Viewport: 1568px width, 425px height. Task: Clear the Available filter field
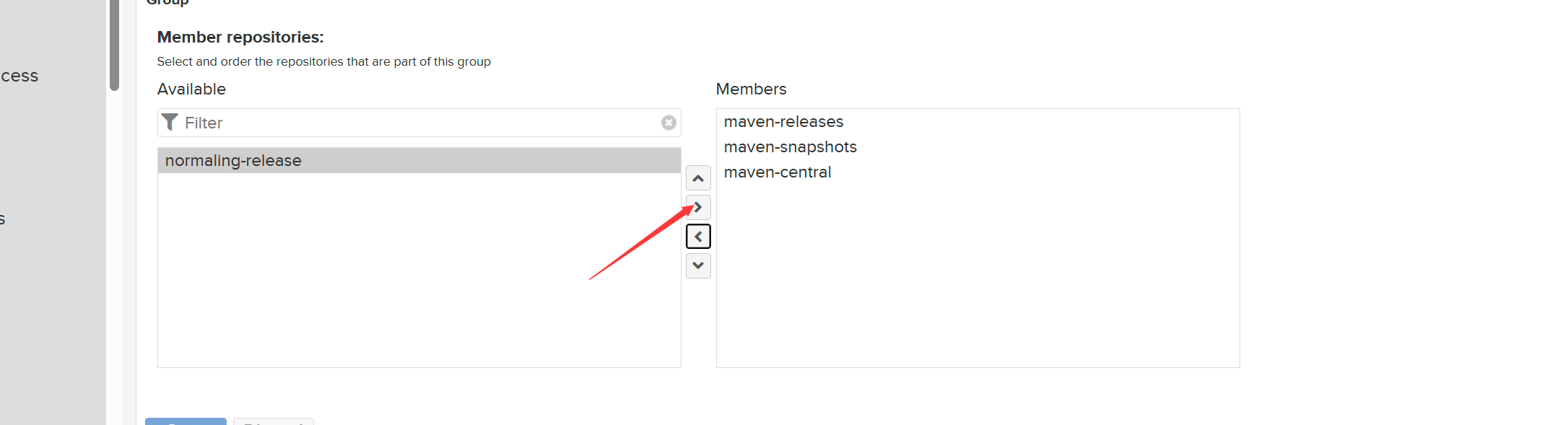click(x=668, y=123)
